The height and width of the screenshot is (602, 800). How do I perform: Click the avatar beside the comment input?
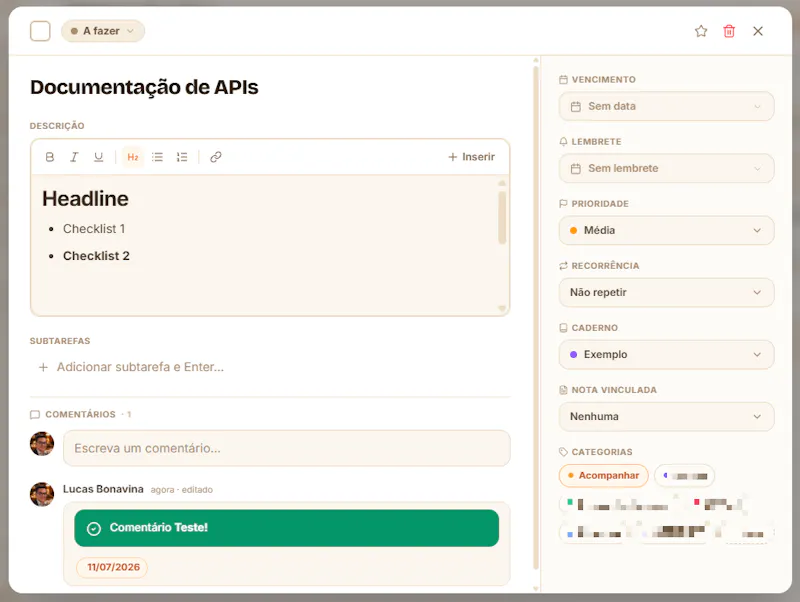[42, 444]
